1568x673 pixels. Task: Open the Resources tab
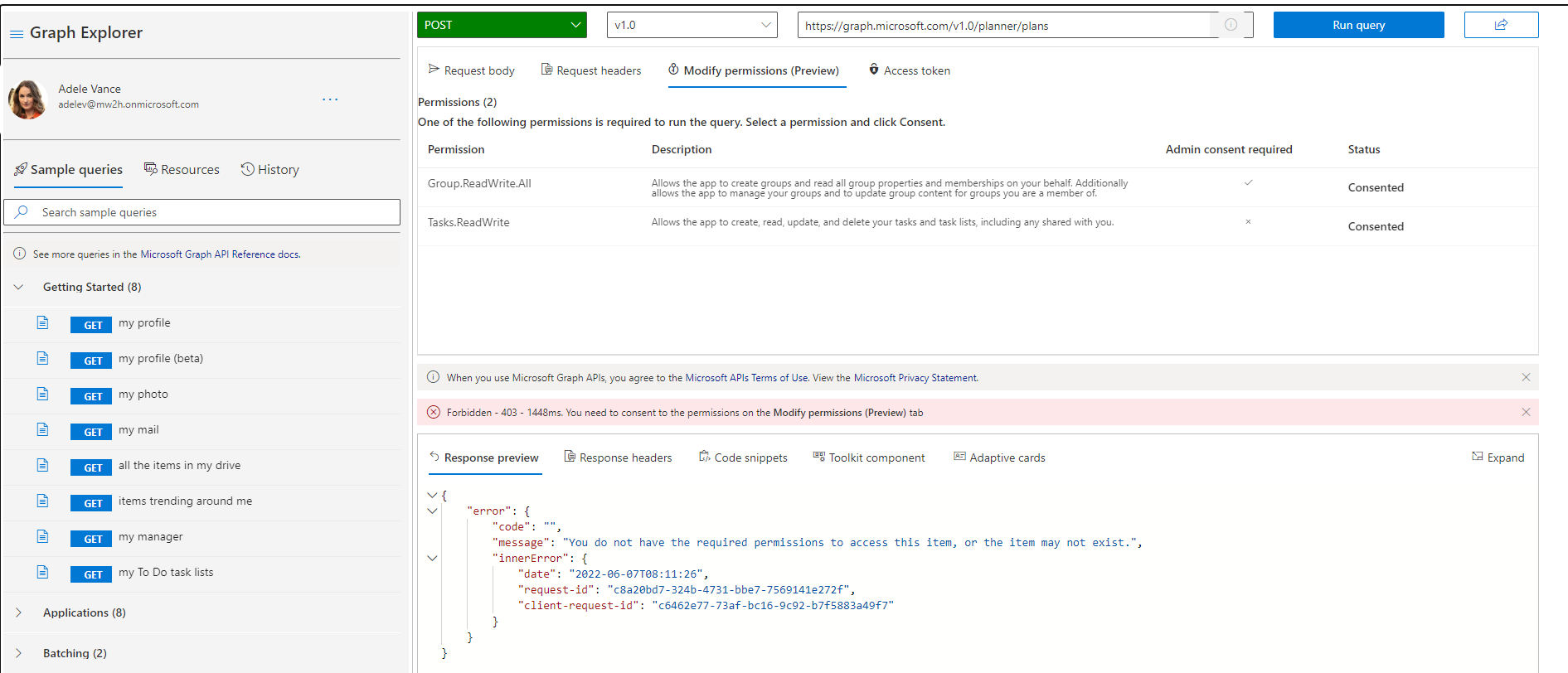[182, 170]
